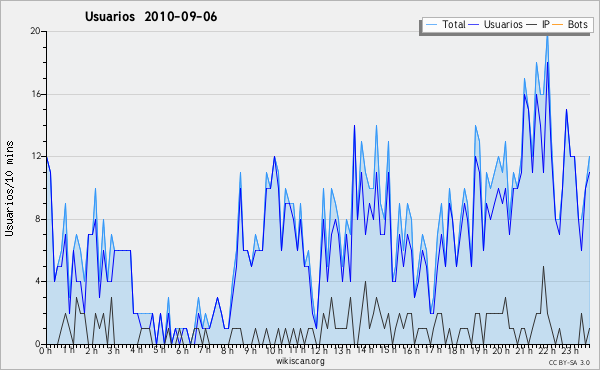Click the x-axis label '0 h'
600x370 pixels.
tap(46, 350)
